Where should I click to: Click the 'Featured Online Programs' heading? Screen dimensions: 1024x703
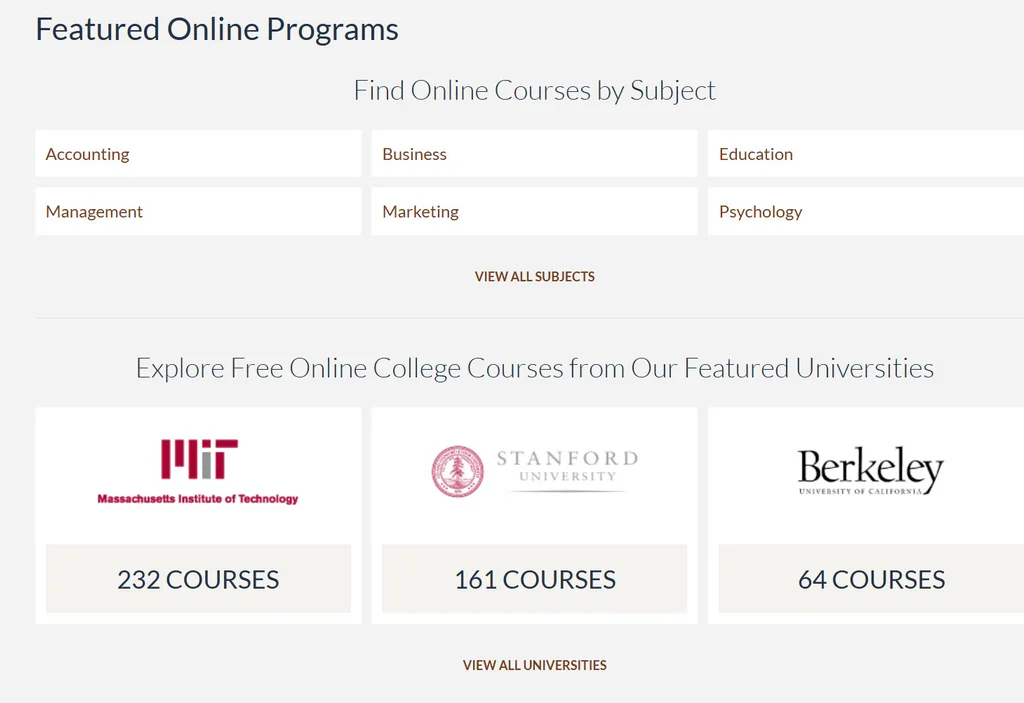tap(217, 29)
